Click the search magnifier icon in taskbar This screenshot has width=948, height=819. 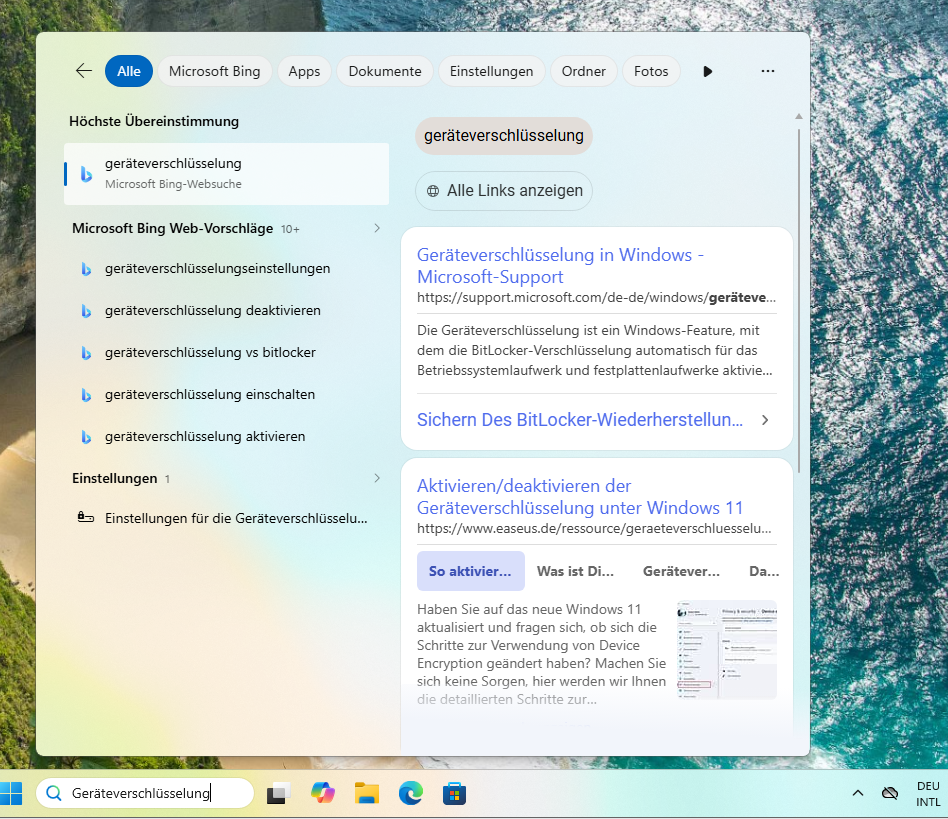(54, 793)
